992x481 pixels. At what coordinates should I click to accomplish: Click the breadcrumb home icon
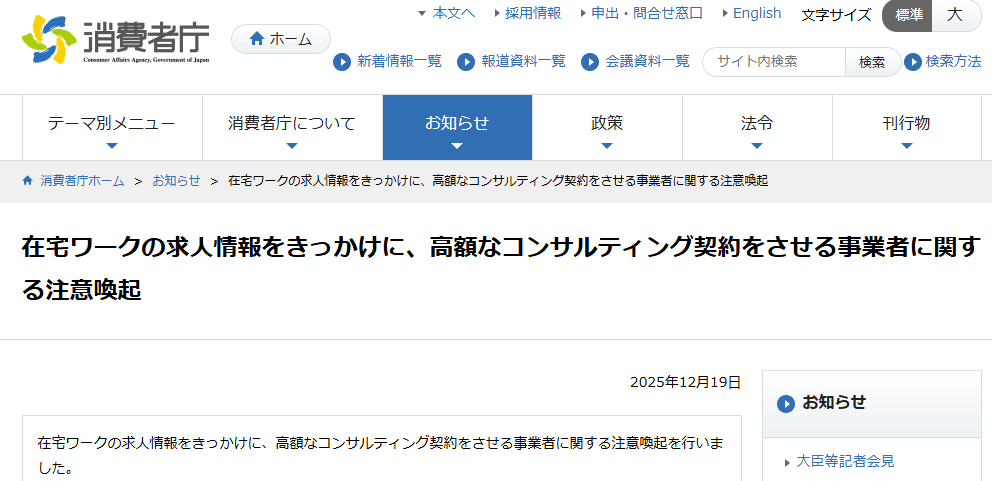[27, 181]
